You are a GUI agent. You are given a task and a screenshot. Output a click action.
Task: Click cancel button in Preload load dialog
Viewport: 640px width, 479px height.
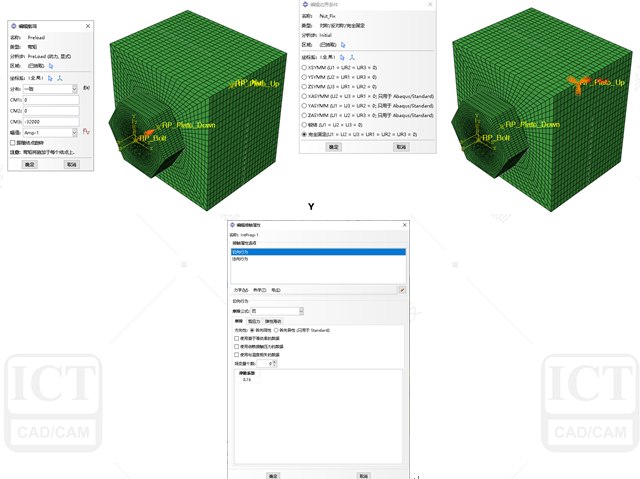71,164
